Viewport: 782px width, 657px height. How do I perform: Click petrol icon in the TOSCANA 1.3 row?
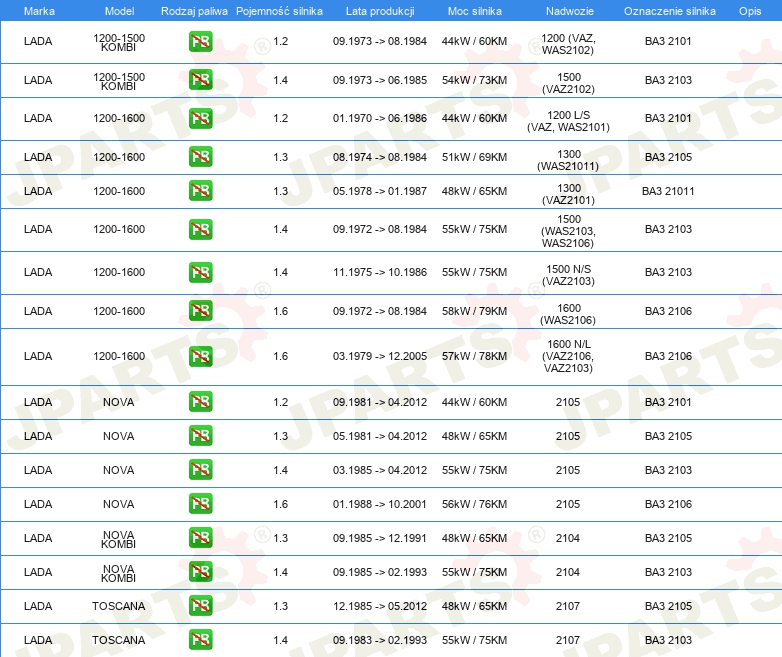(200, 606)
